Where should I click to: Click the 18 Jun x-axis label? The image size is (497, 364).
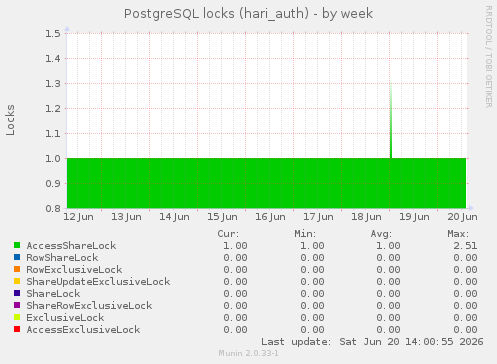point(366,217)
